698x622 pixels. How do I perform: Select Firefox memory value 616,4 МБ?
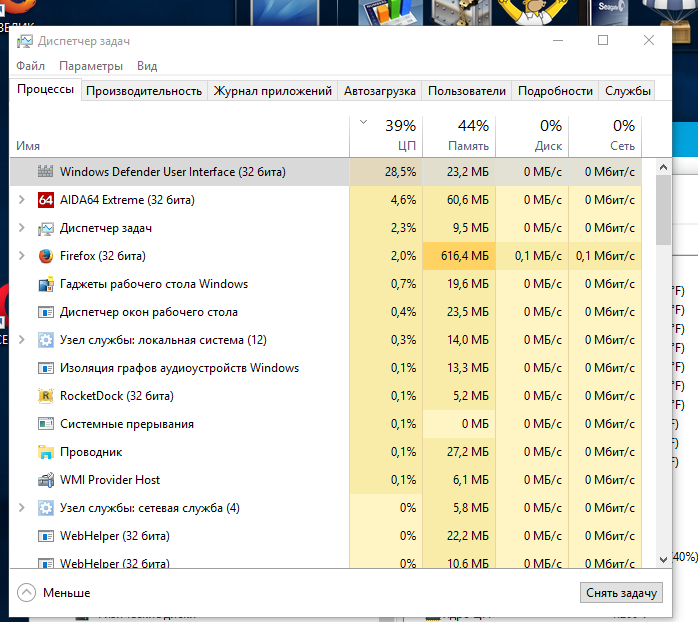[465, 256]
